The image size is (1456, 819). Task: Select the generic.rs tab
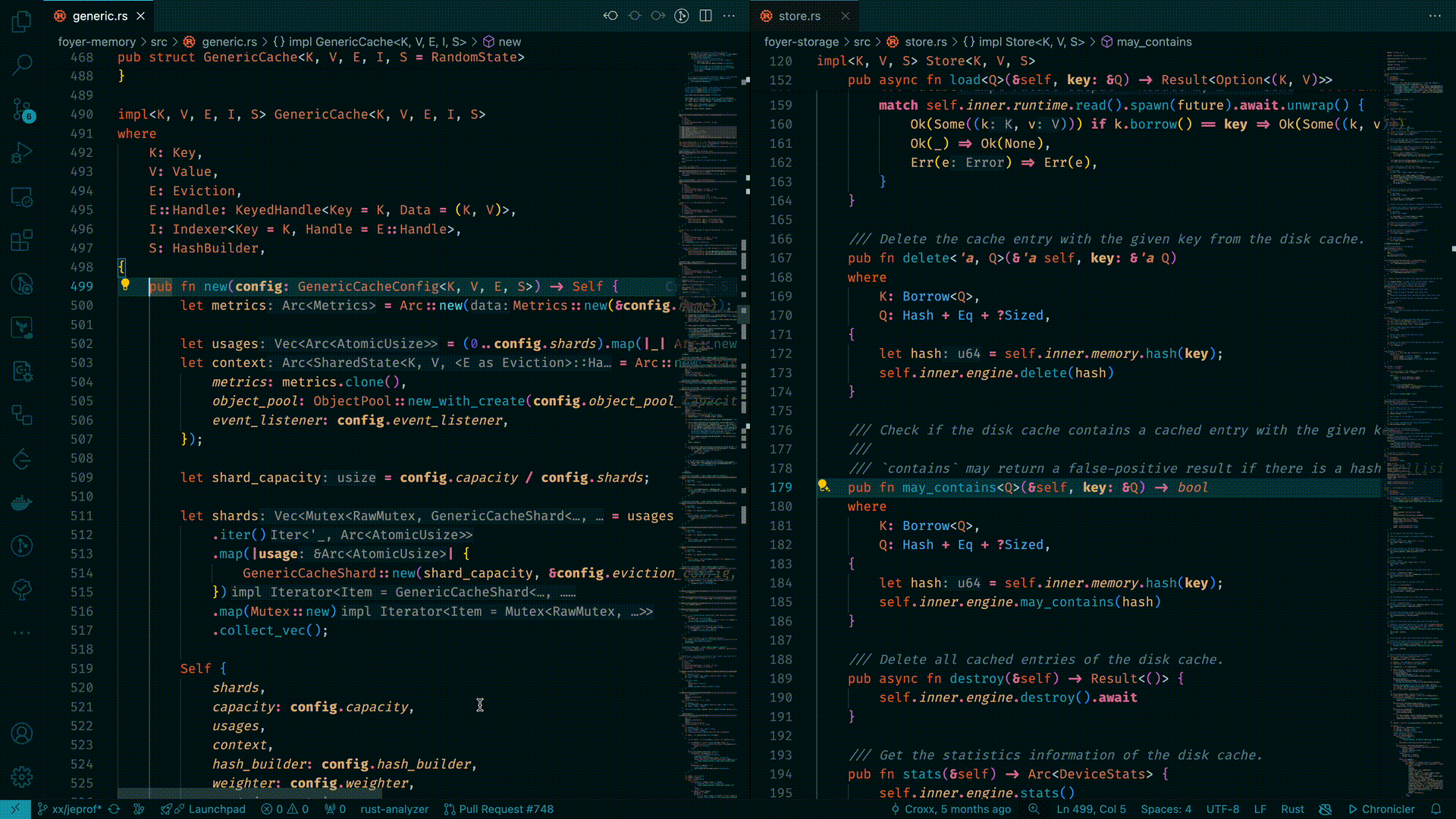pos(99,16)
